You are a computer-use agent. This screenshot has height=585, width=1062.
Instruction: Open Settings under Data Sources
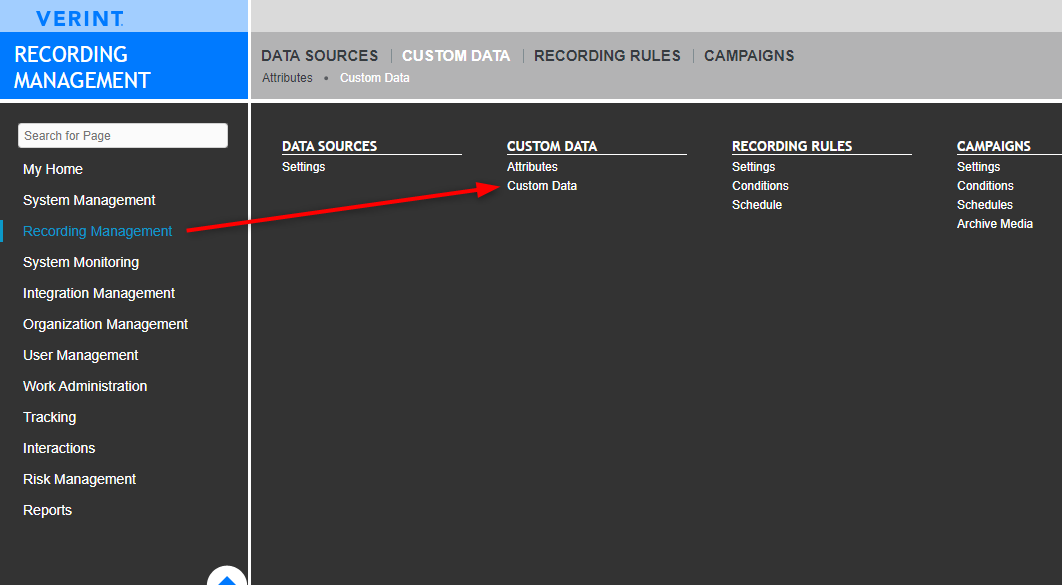pyautogui.click(x=303, y=167)
